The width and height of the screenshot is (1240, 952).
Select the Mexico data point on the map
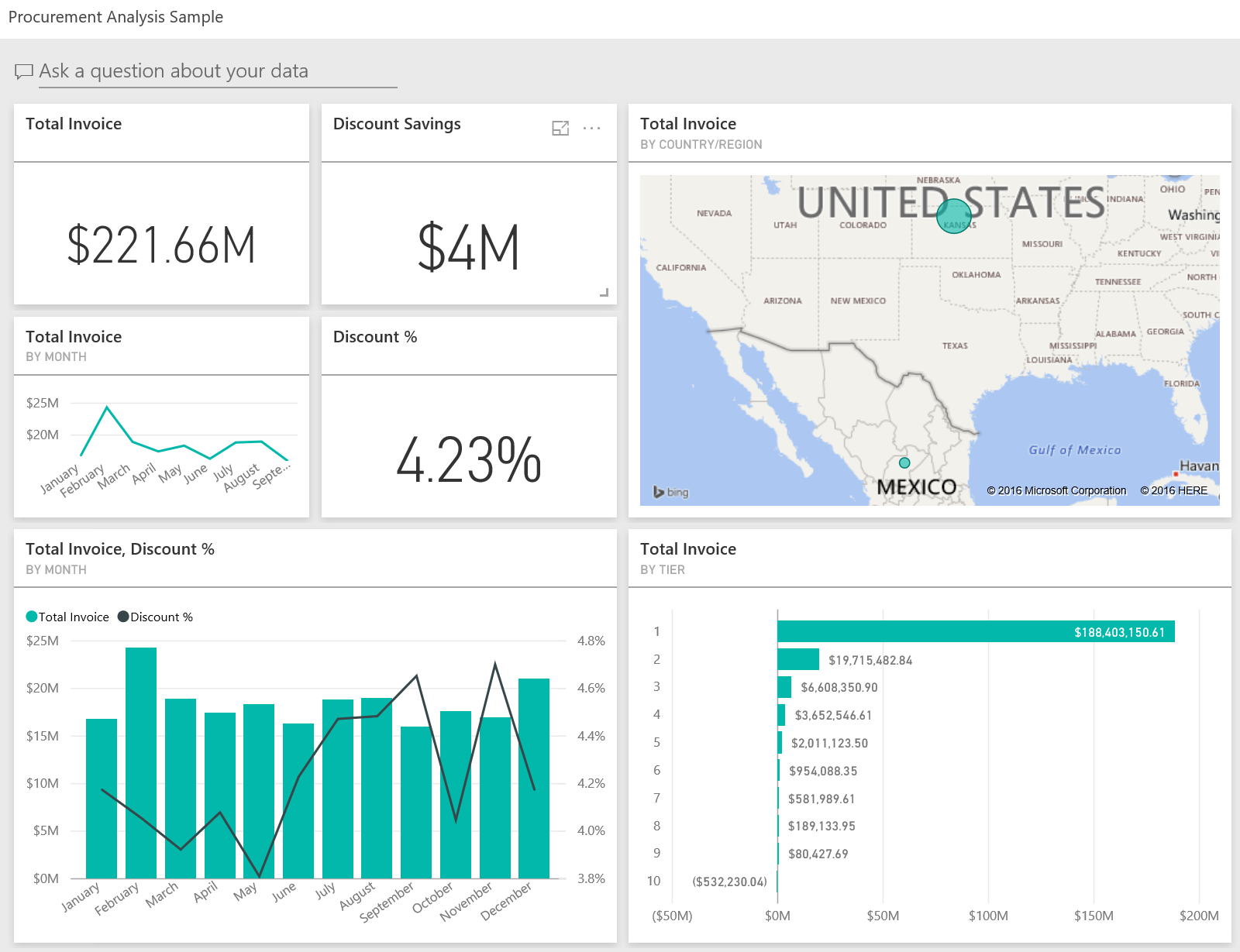(903, 462)
